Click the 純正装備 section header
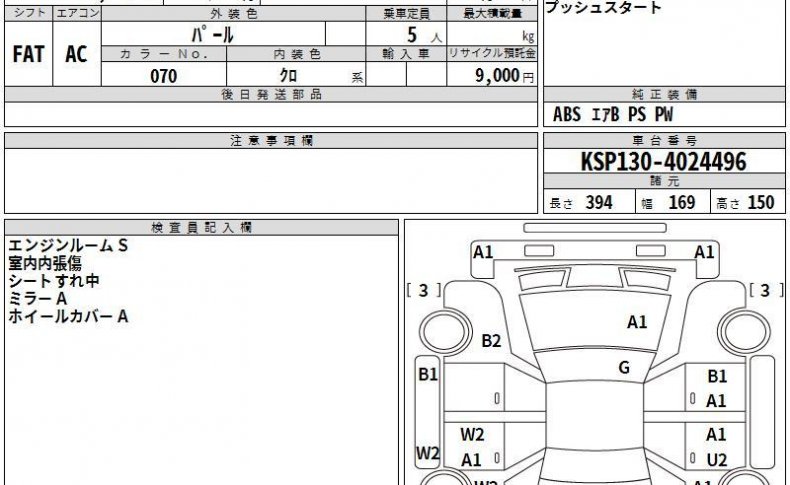Viewport: 790px width, 485px height. pyautogui.click(x=664, y=94)
